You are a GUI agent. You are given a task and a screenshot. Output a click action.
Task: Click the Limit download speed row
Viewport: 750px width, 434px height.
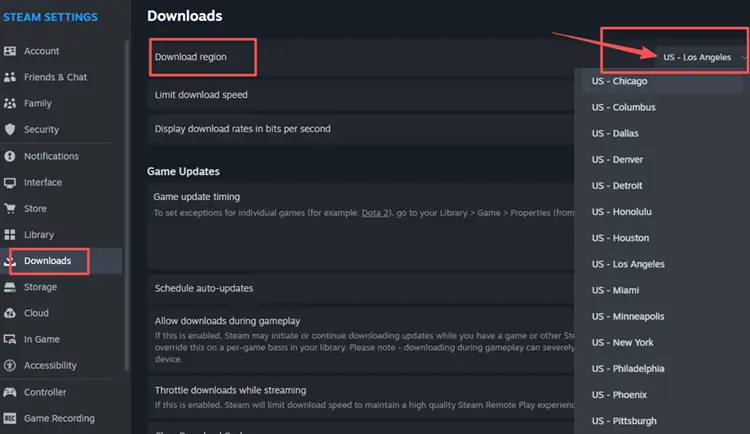(361, 95)
